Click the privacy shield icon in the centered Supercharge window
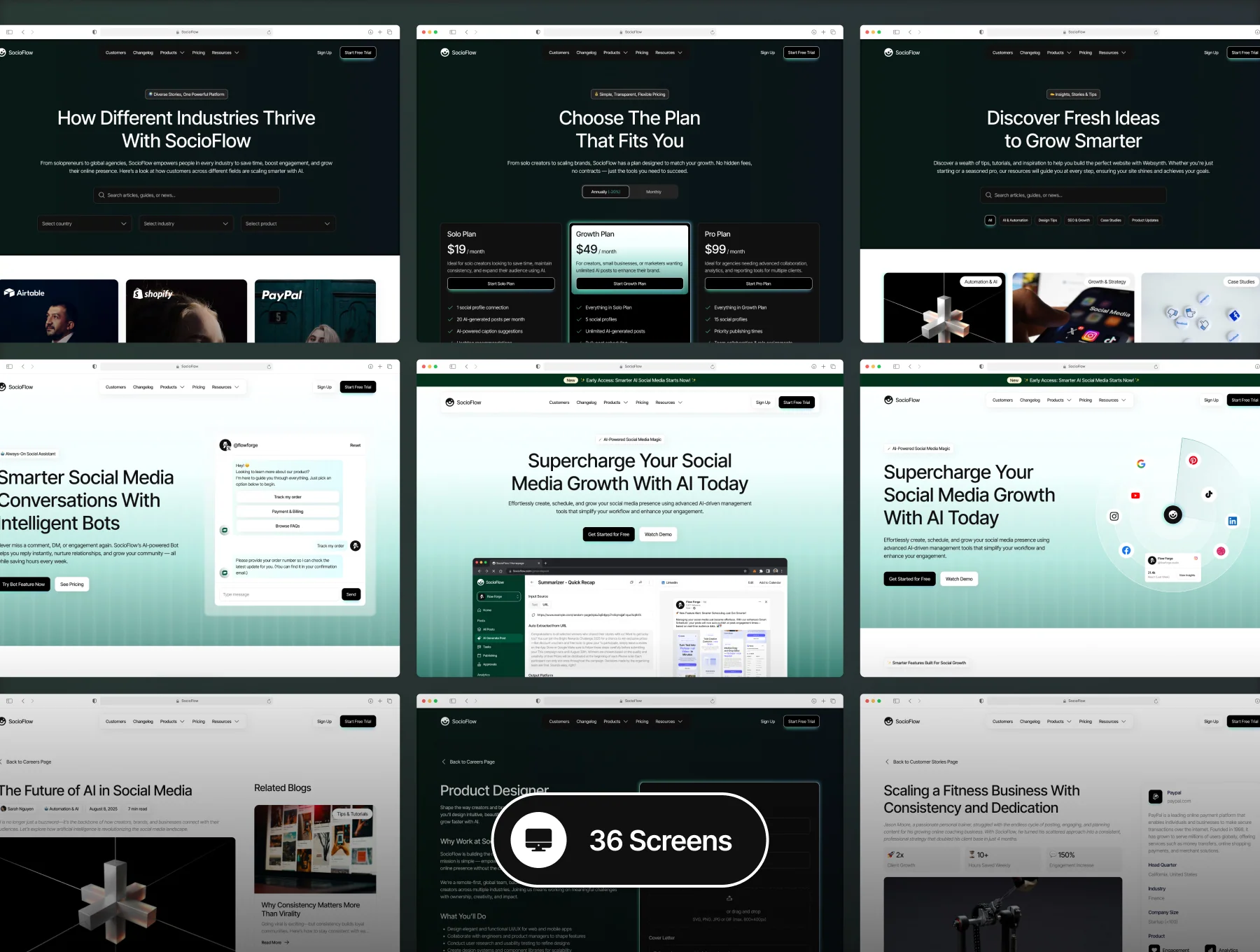 (538, 367)
